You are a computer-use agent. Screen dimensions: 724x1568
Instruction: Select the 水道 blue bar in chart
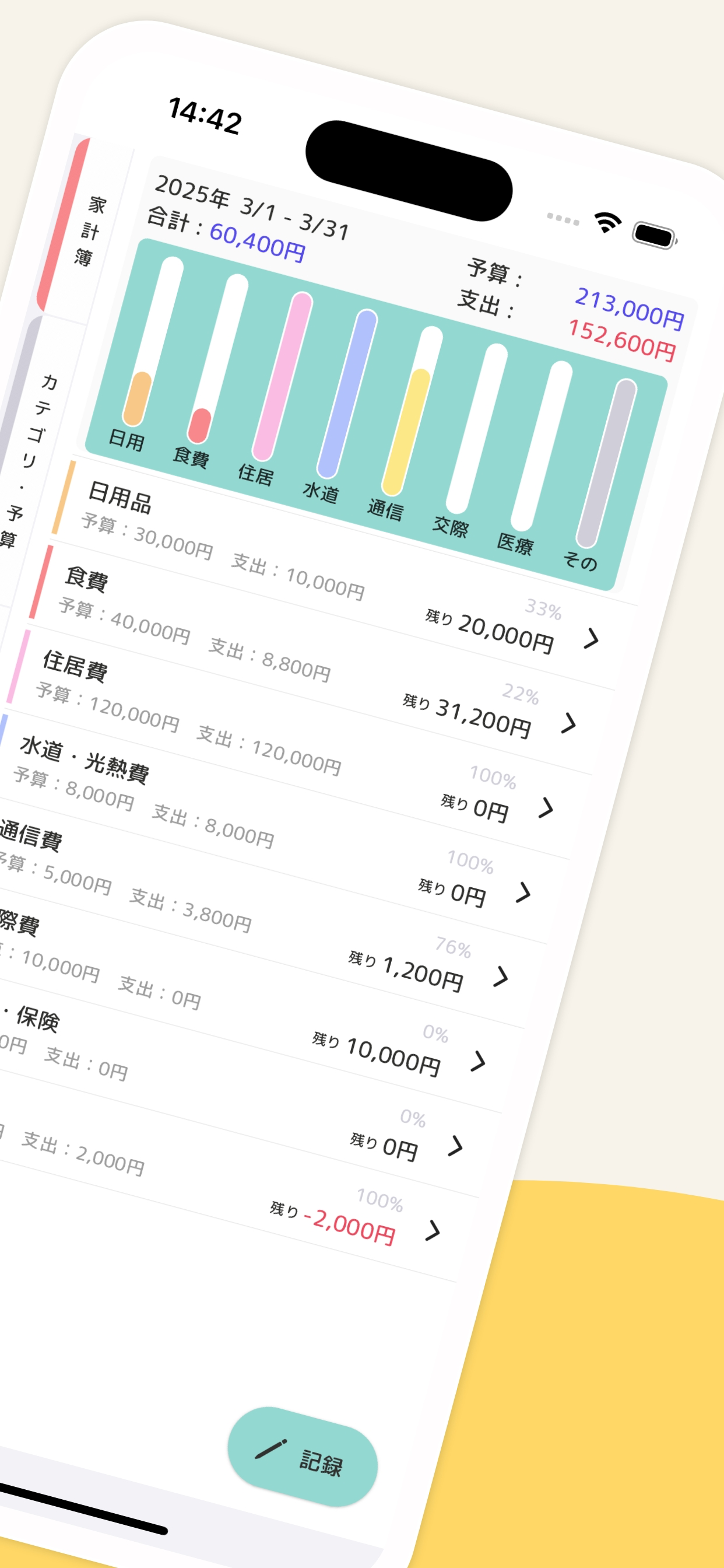347,394
